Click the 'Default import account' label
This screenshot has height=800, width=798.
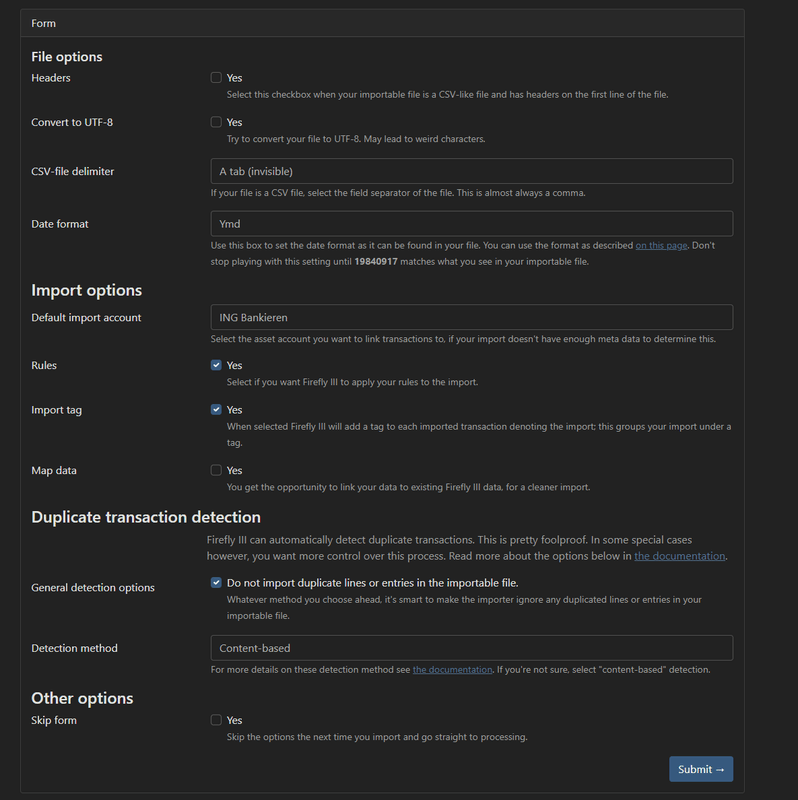tap(86, 317)
